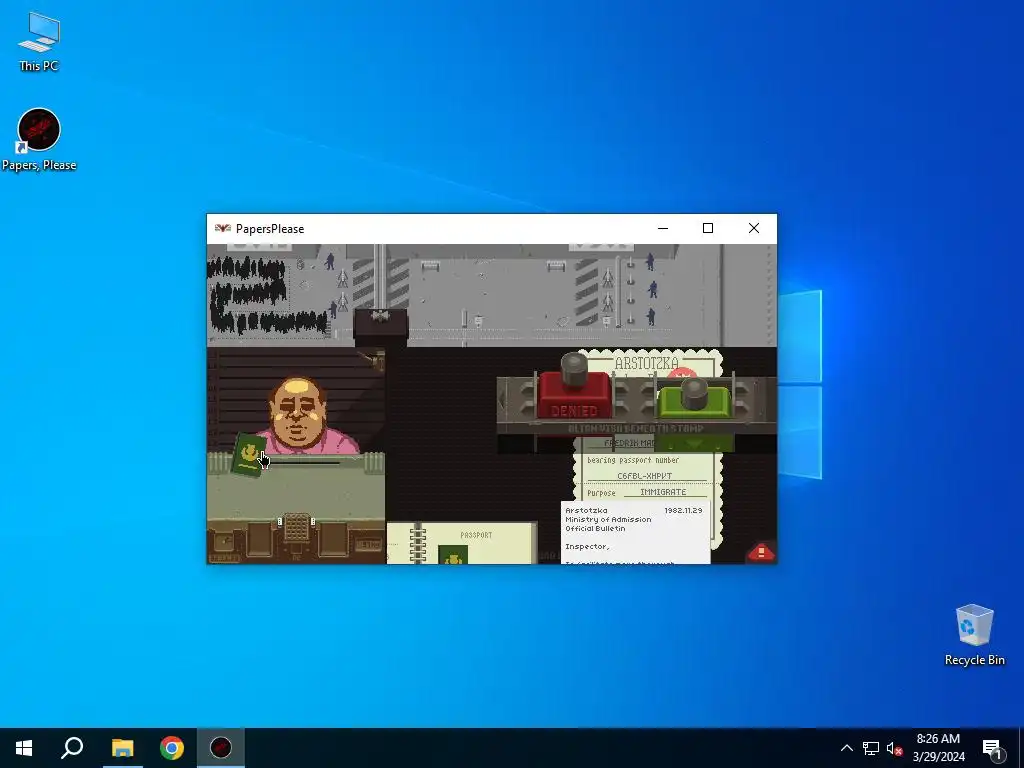1024x768 pixels.
Task: Select the This PC desktop icon
Action: [39, 40]
